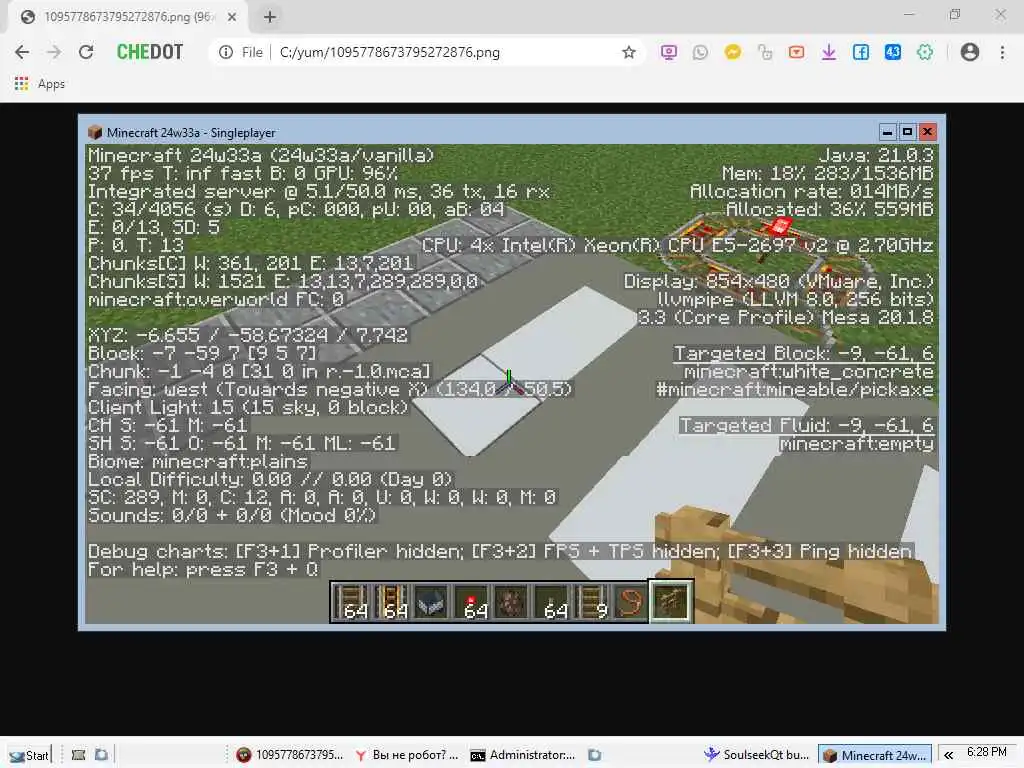Open the orange video downloader extension icon

797,52
